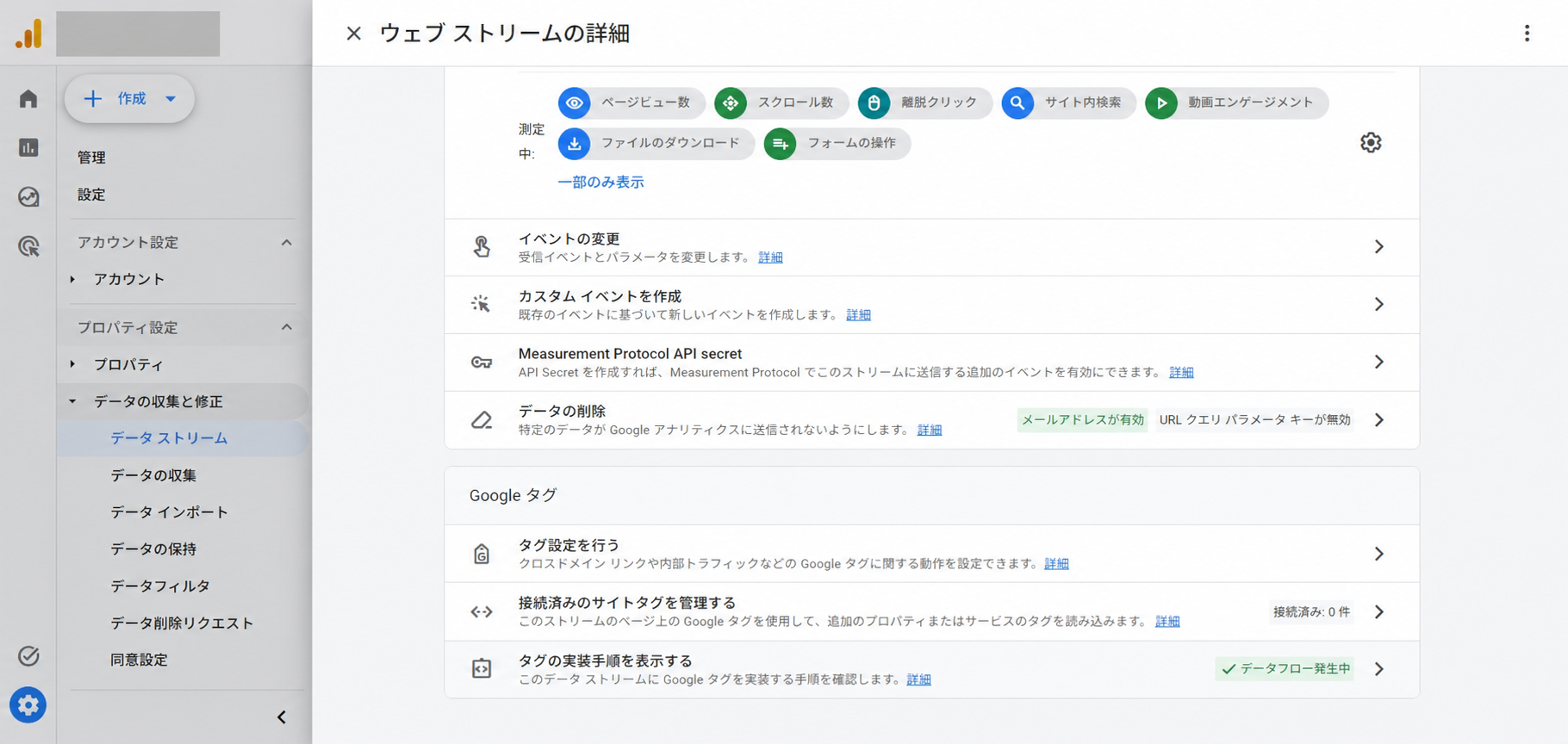1568x744 pixels.
Task: Open 作成 dropdown button
Action: 129,99
